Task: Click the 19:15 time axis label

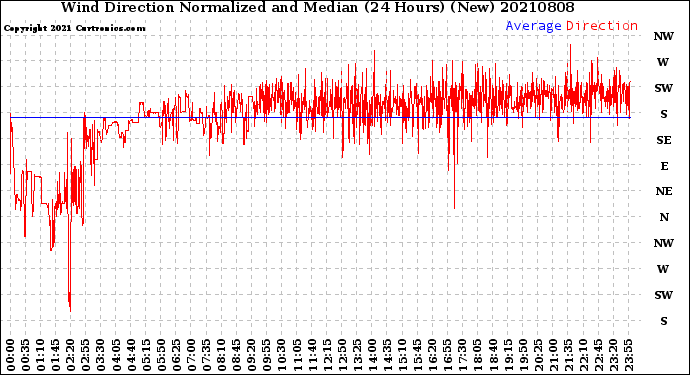Action: click(508, 355)
